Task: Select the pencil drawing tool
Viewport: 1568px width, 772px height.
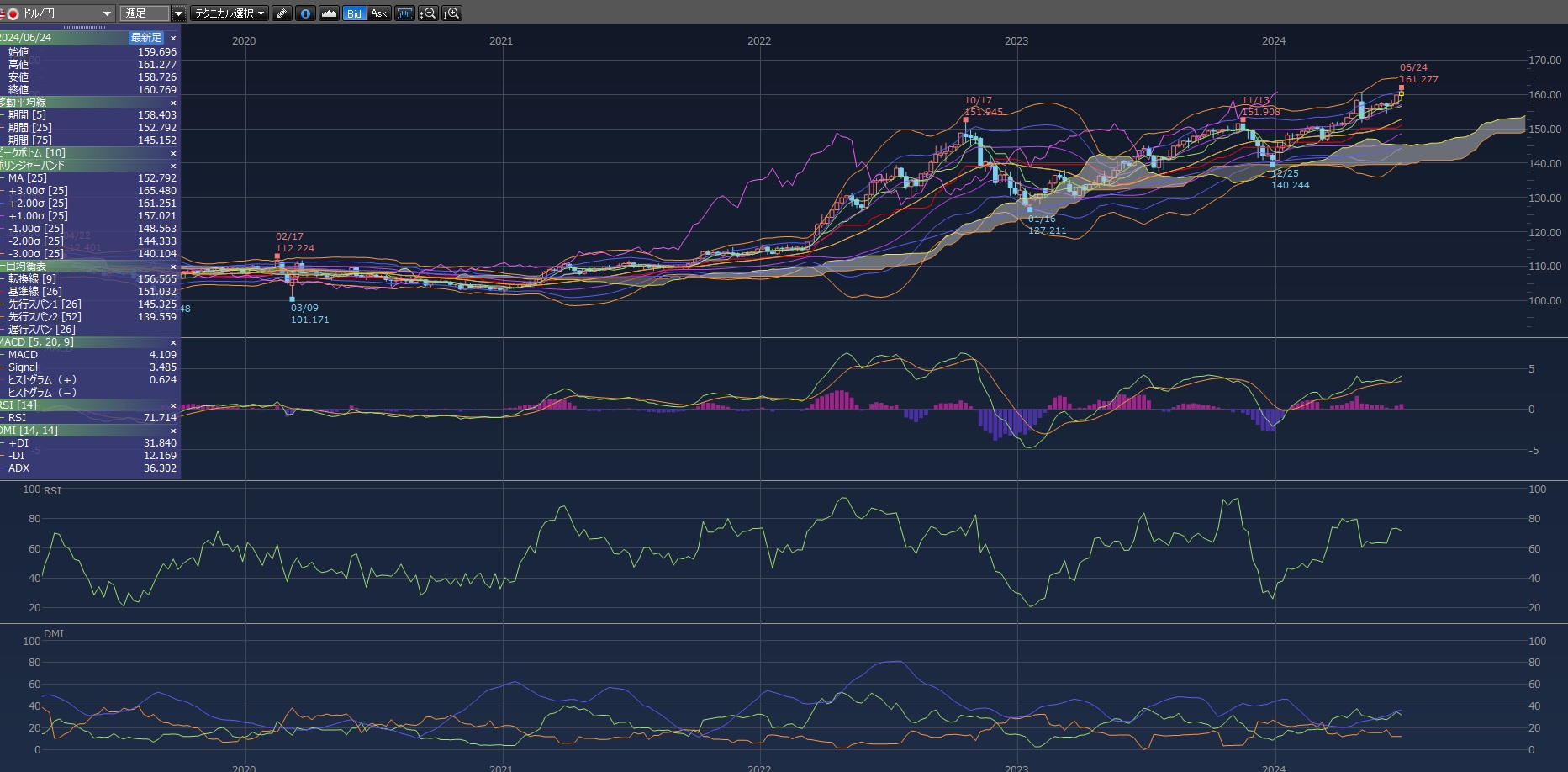Action: click(x=282, y=13)
